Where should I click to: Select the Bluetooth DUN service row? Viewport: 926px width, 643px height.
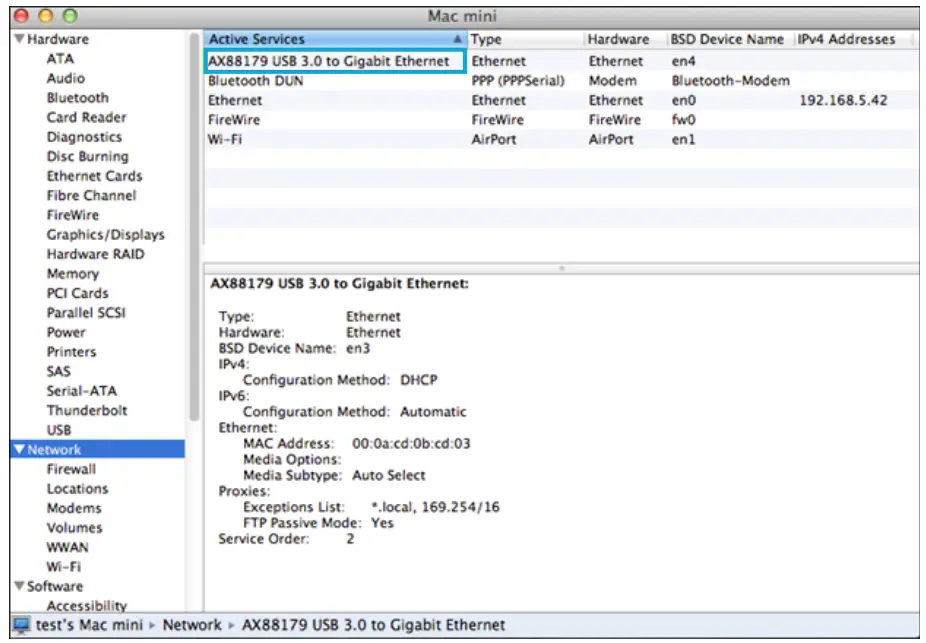[x=561, y=80]
